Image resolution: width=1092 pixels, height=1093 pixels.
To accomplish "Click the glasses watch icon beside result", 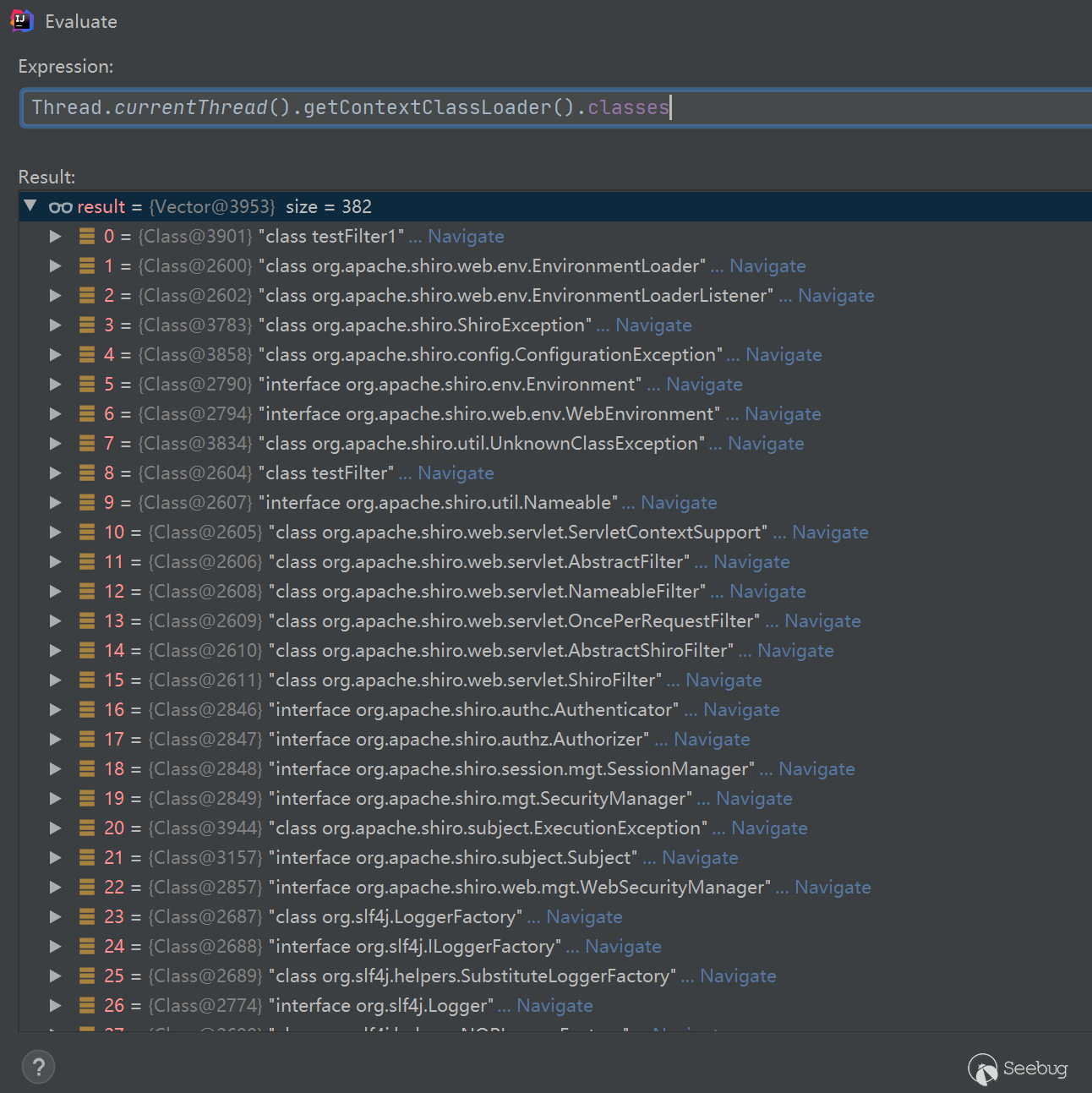I will click(60, 207).
